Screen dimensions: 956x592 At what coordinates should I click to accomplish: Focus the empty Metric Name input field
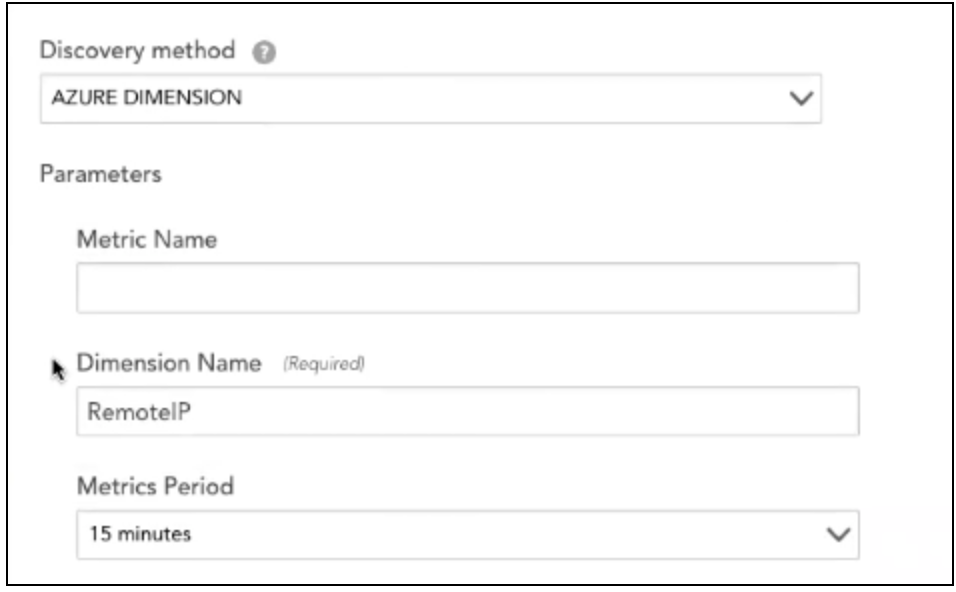pyautogui.click(x=468, y=288)
